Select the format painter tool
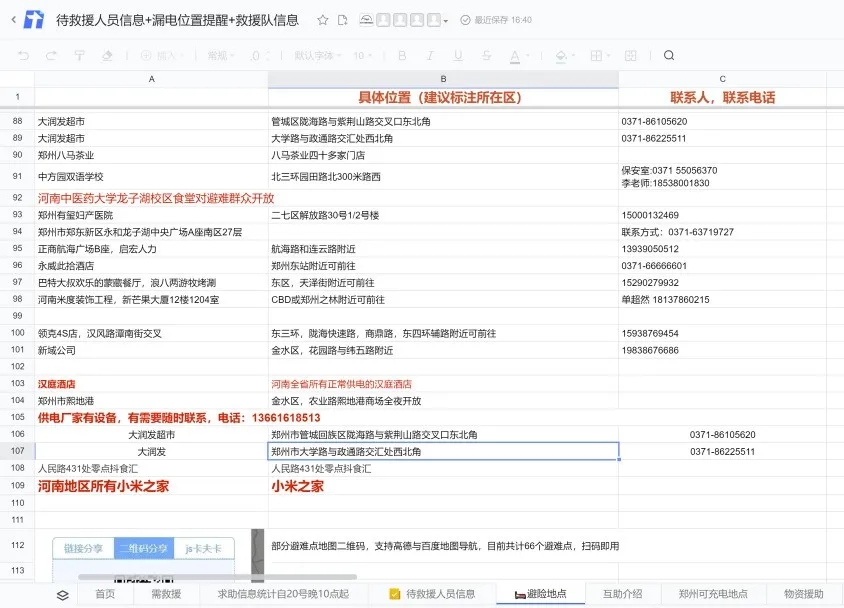 [79, 55]
